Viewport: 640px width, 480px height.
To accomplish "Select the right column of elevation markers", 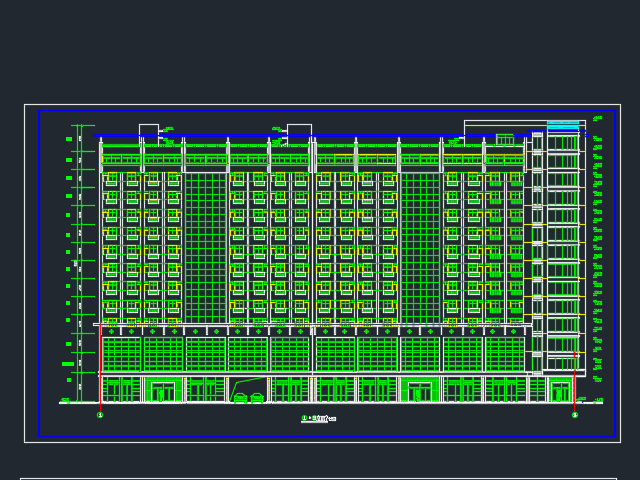I will point(597,250).
